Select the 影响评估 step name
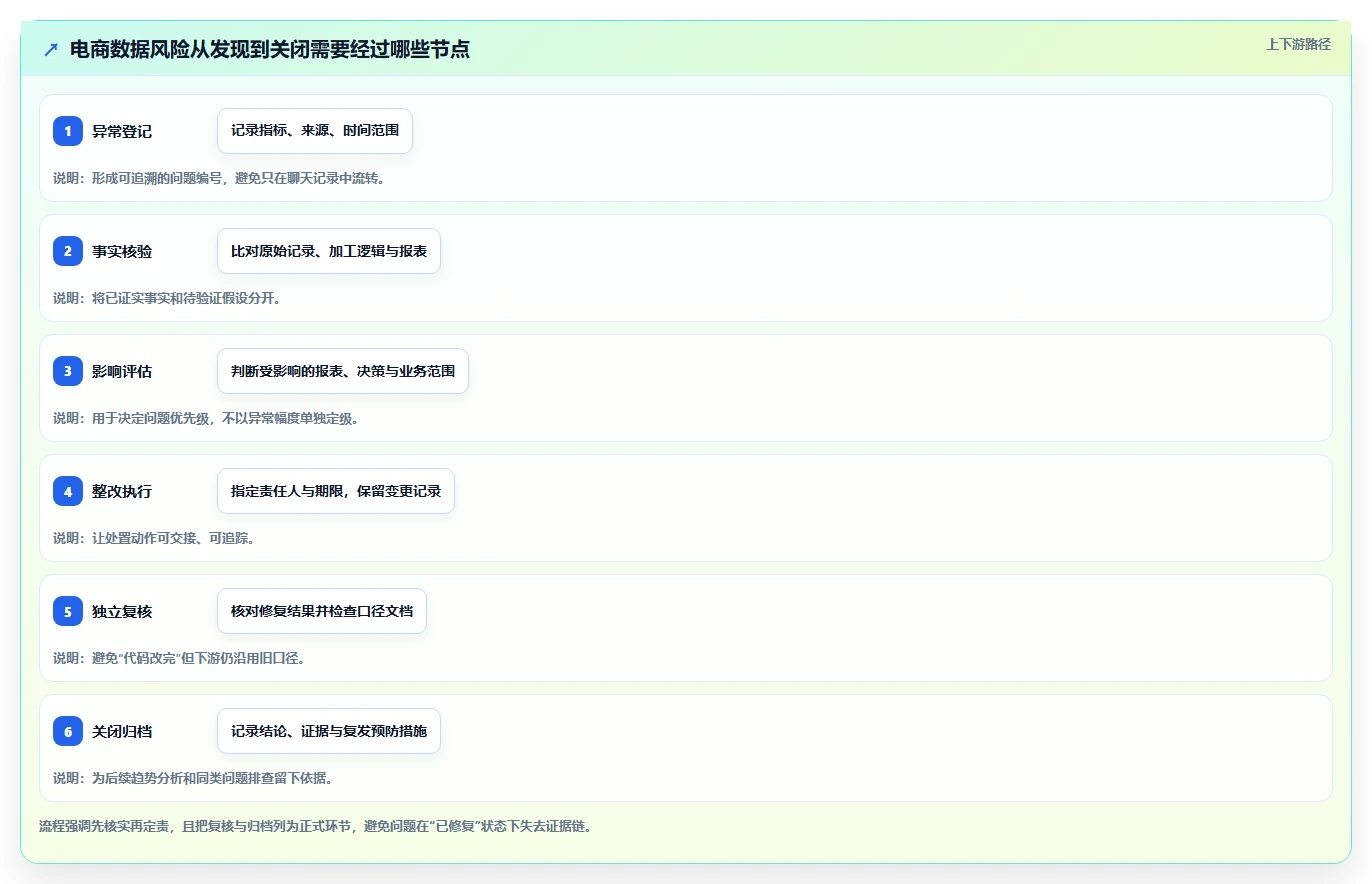 pos(122,371)
